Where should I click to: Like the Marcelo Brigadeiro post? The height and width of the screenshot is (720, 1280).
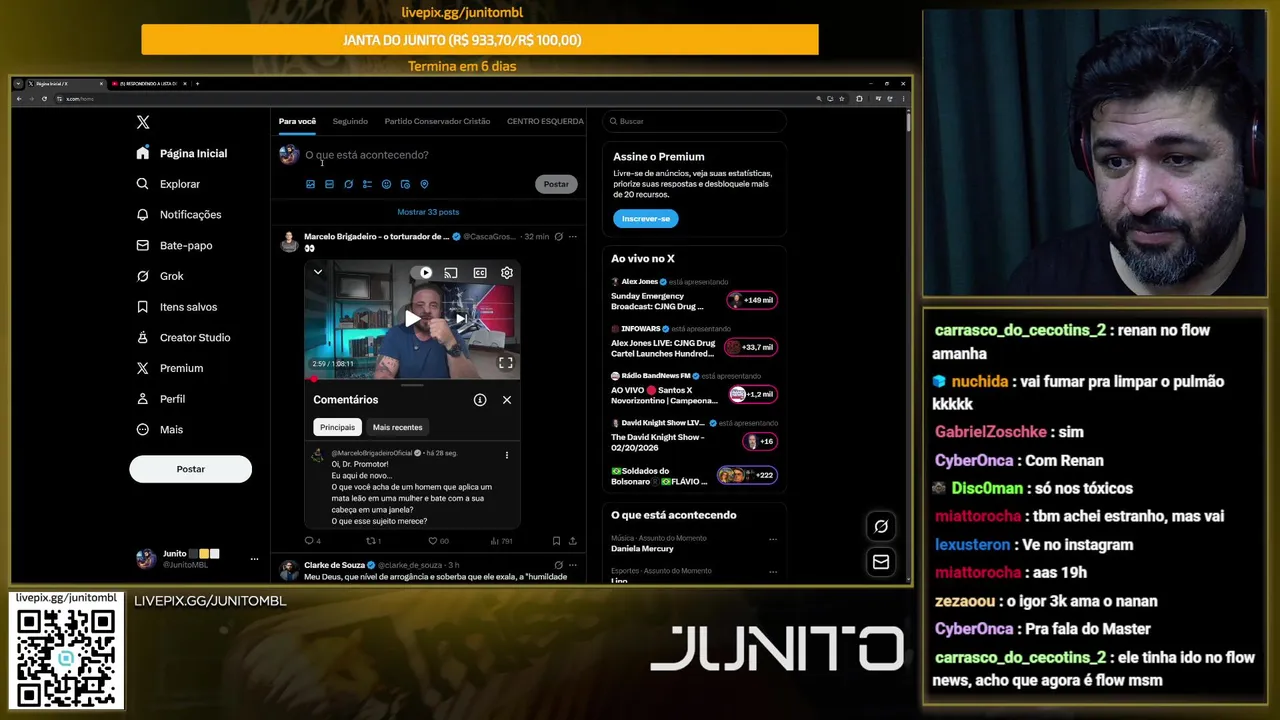click(x=438, y=541)
